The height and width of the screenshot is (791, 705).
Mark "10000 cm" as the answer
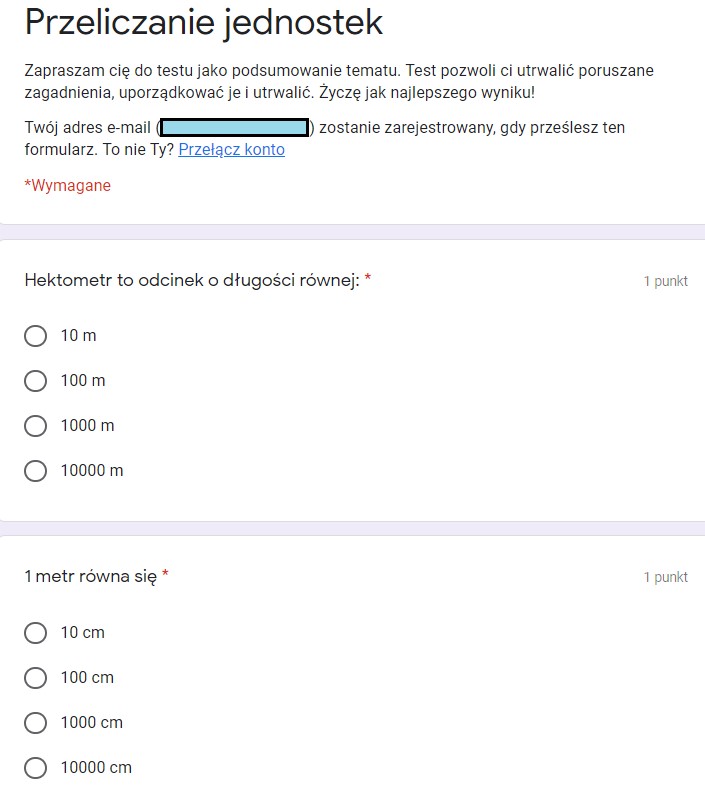(x=35, y=767)
